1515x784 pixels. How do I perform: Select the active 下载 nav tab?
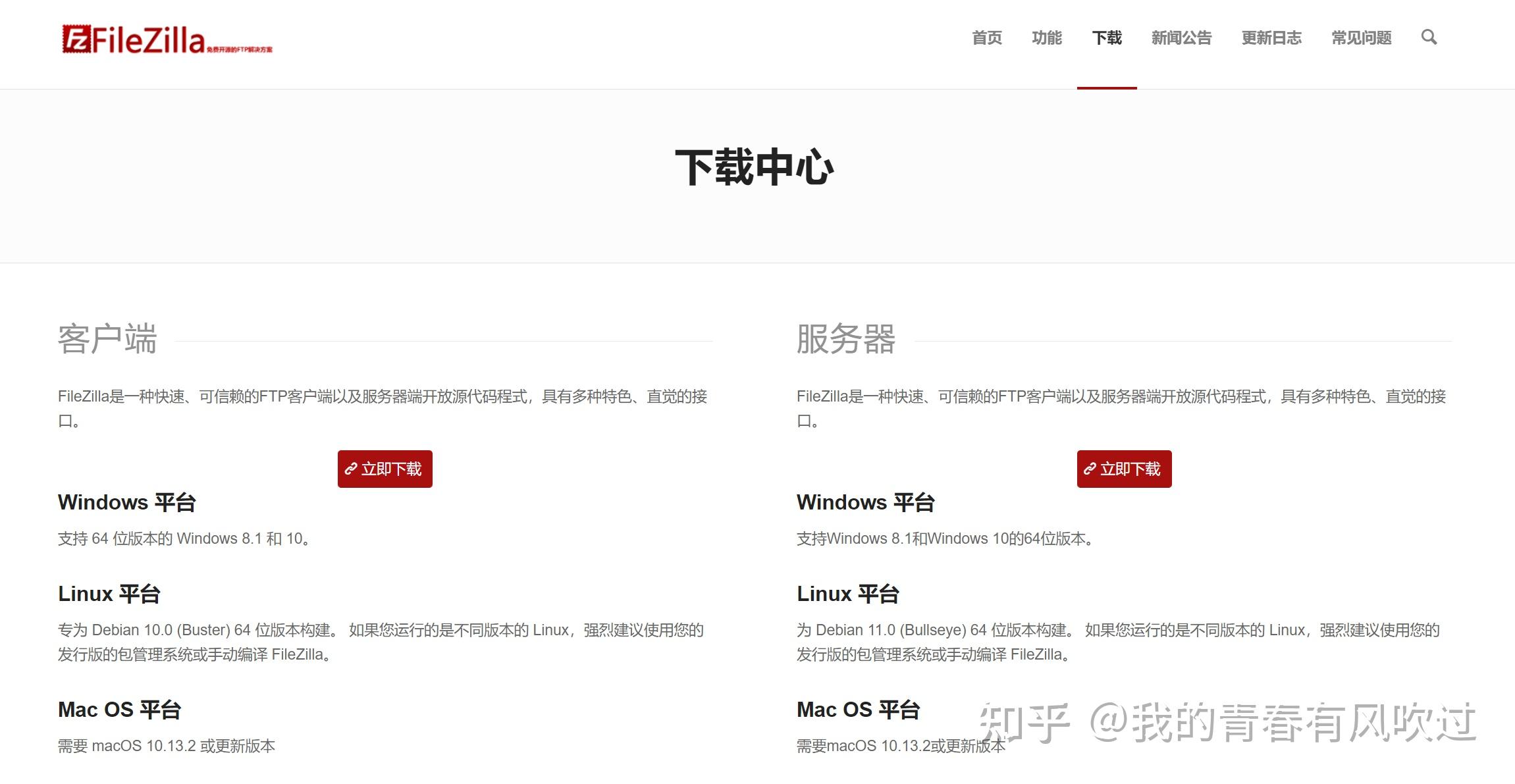click(1106, 38)
